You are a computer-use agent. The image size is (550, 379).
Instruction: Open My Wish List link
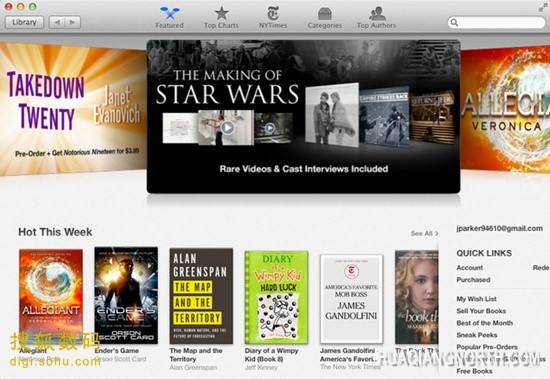pyautogui.click(x=476, y=299)
